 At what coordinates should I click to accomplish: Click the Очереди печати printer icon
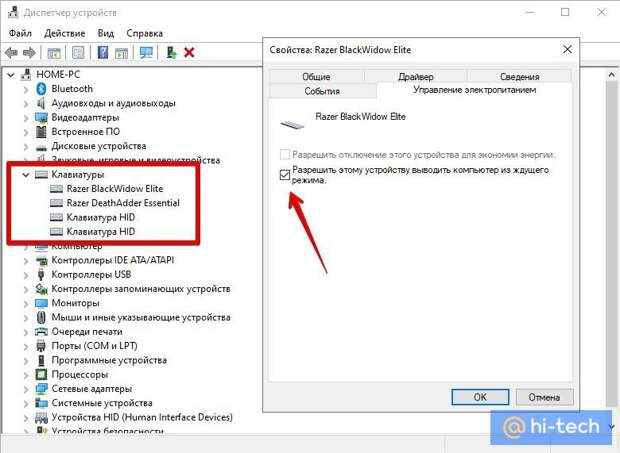[x=41, y=332]
